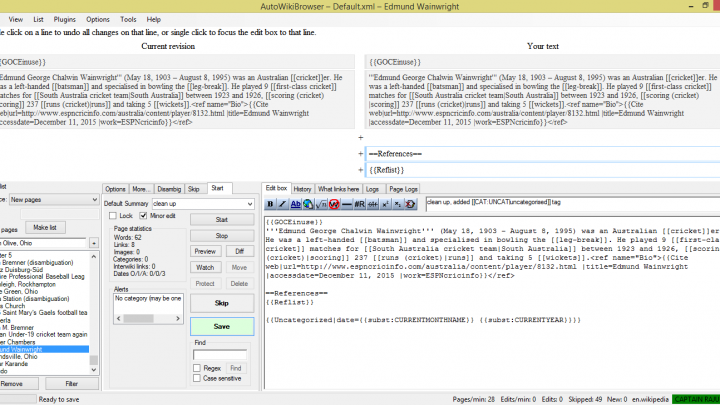Click the superscript x² icon
This screenshot has height=405, width=720.
coord(384,204)
